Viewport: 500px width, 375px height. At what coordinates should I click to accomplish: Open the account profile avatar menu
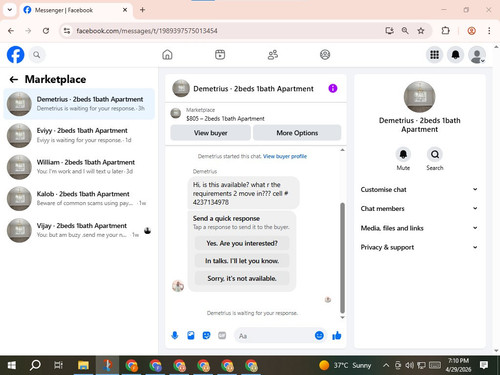click(x=477, y=55)
